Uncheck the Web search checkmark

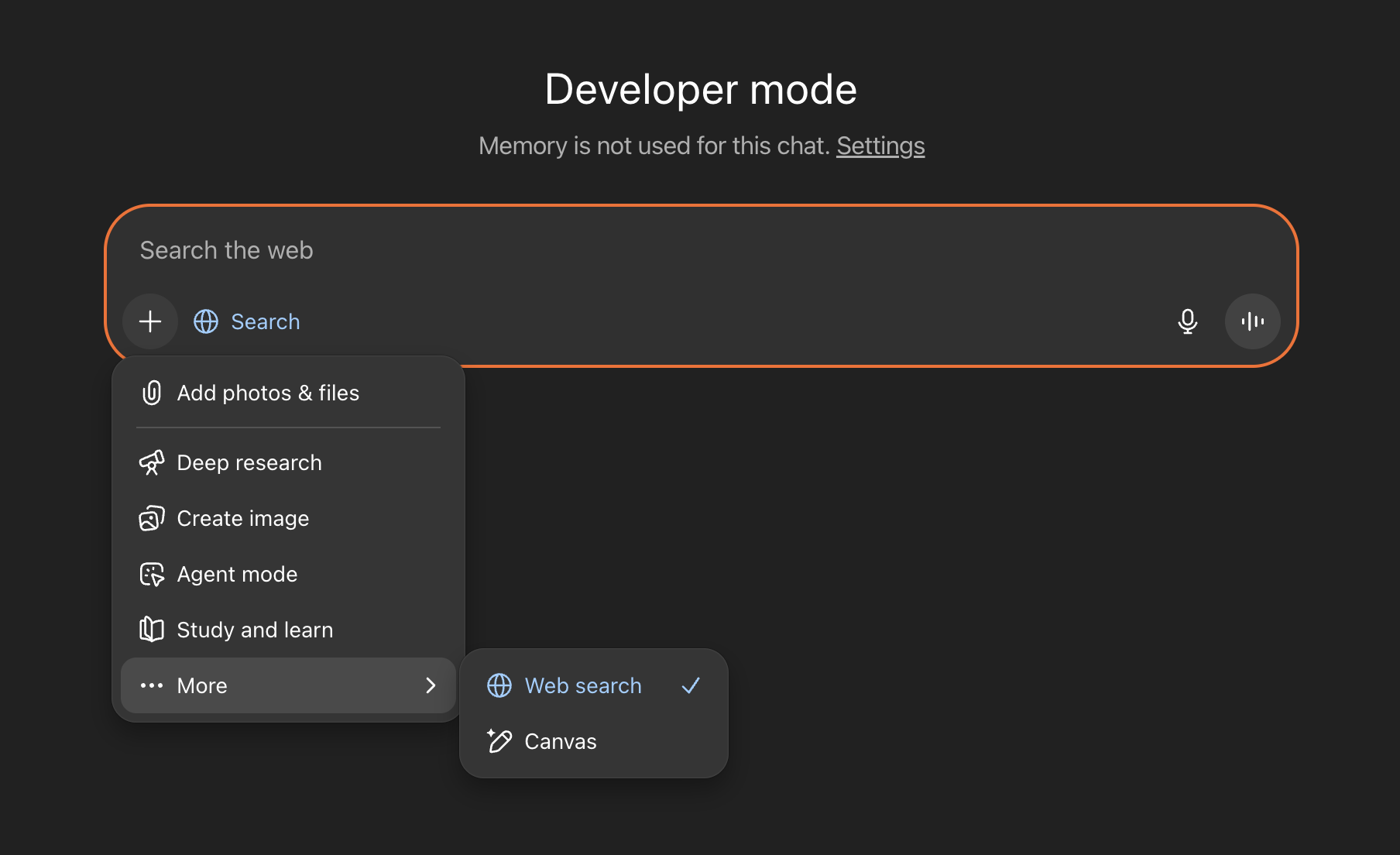pos(691,685)
